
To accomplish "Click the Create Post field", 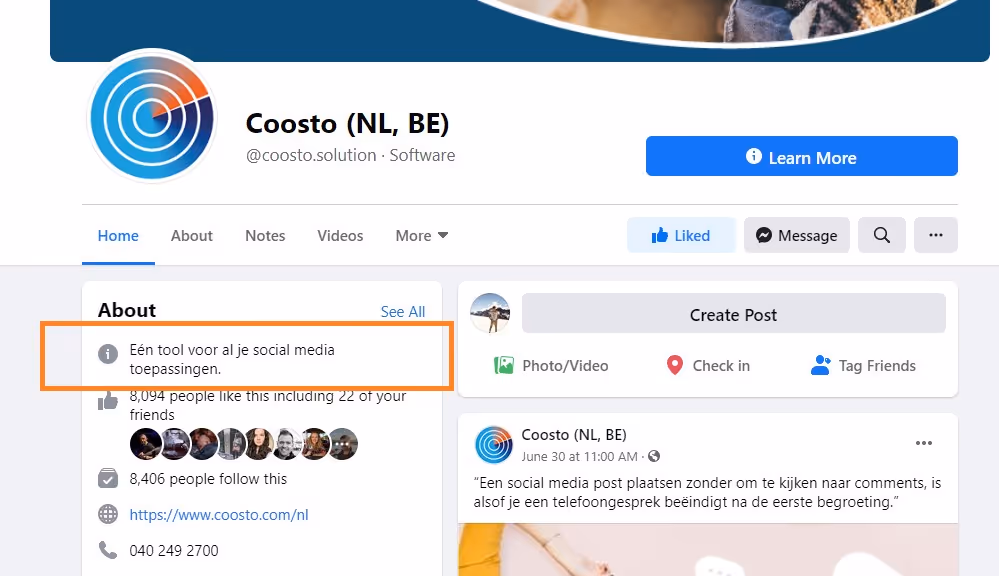I will coord(733,313).
